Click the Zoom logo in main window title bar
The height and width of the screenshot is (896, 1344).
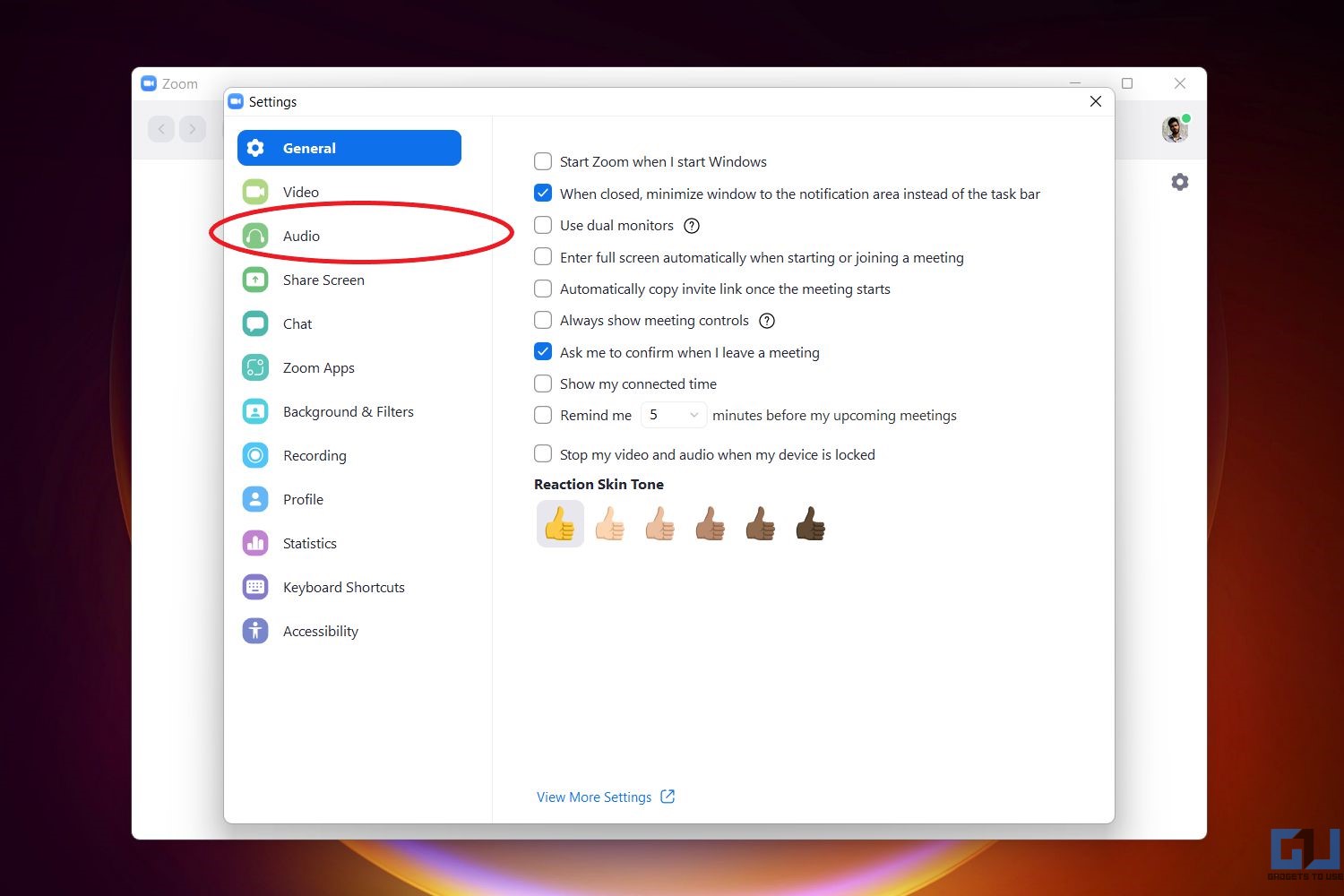(149, 83)
